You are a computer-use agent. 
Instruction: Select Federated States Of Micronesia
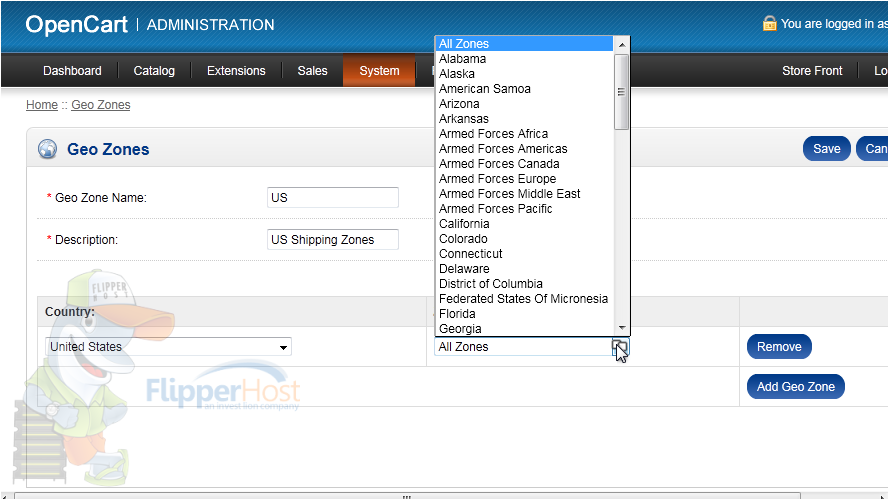pos(524,299)
